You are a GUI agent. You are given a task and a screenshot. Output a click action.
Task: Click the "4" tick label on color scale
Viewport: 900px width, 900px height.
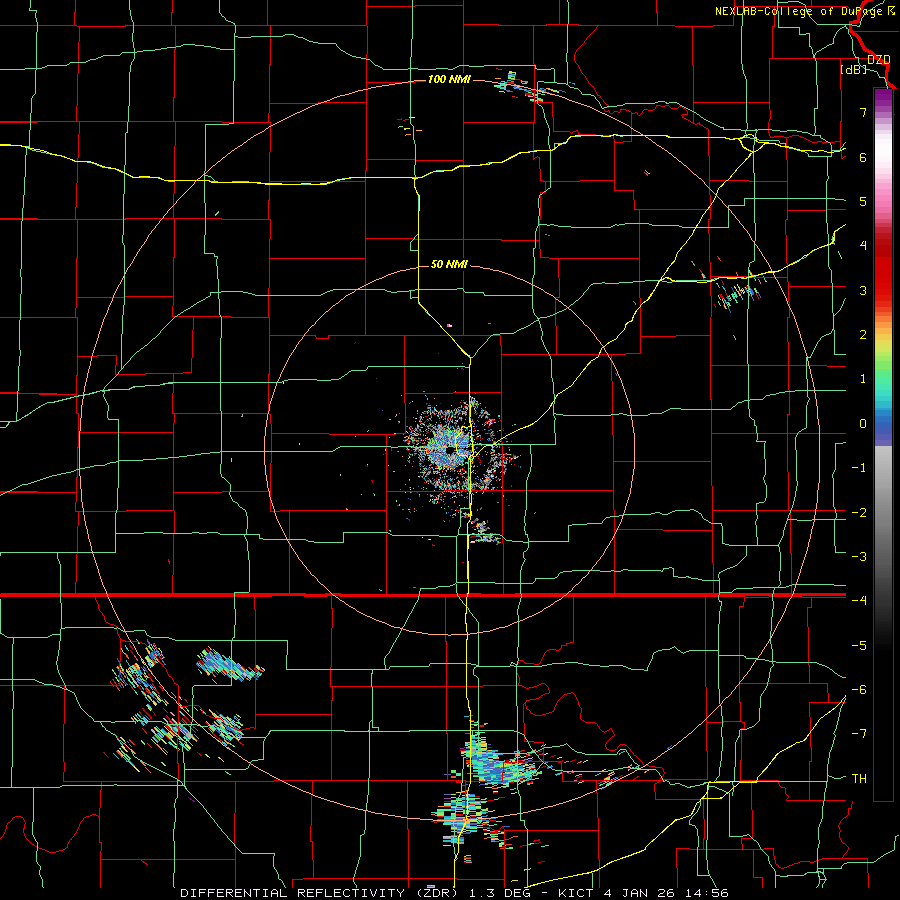point(863,246)
